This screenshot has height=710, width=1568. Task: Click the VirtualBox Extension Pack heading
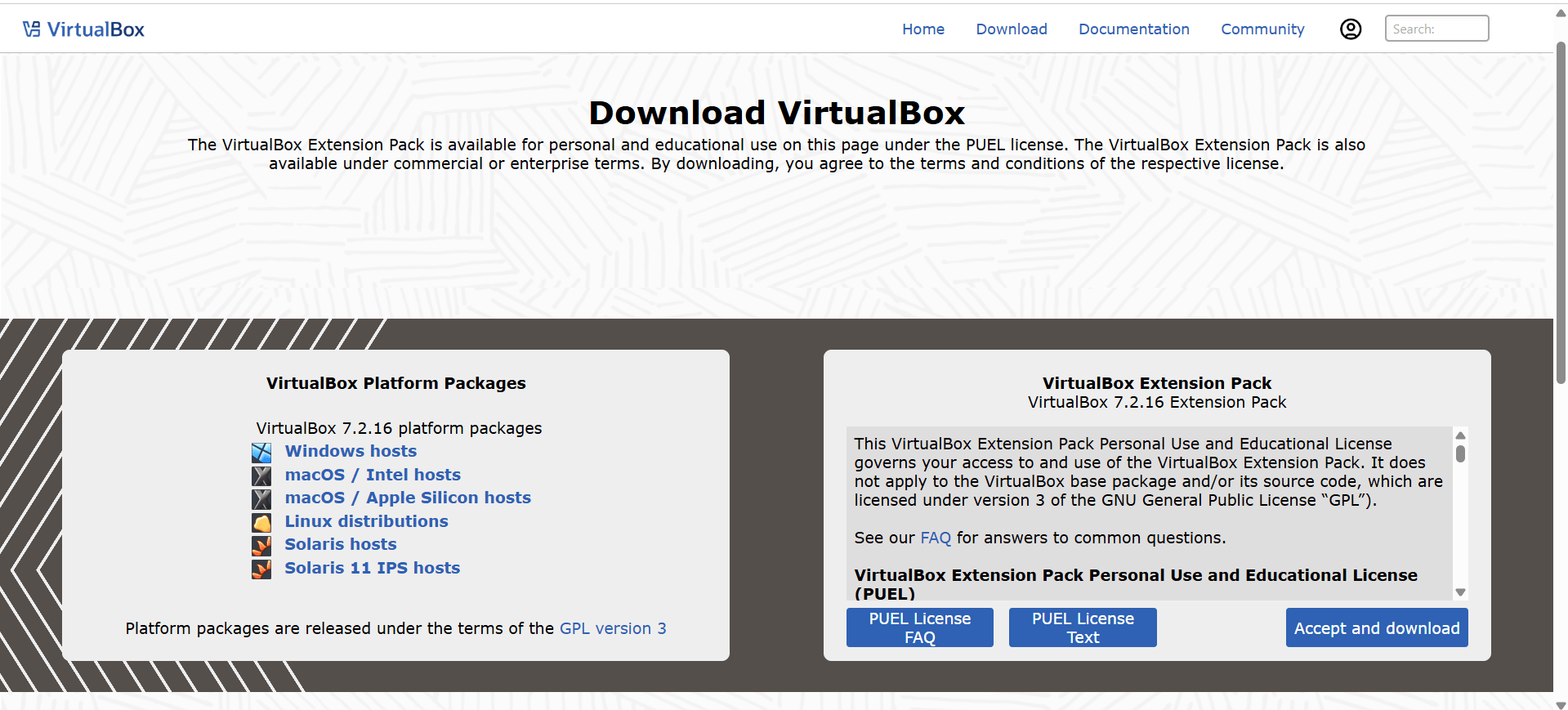coord(1157,383)
